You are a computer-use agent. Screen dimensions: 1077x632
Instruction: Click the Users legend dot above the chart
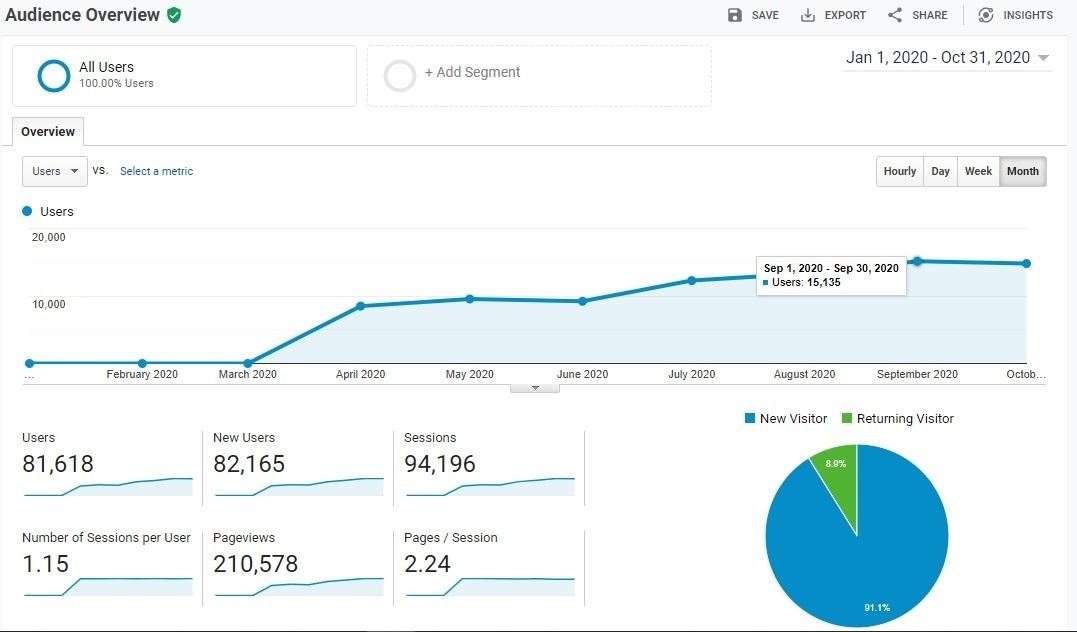coord(26,211)
